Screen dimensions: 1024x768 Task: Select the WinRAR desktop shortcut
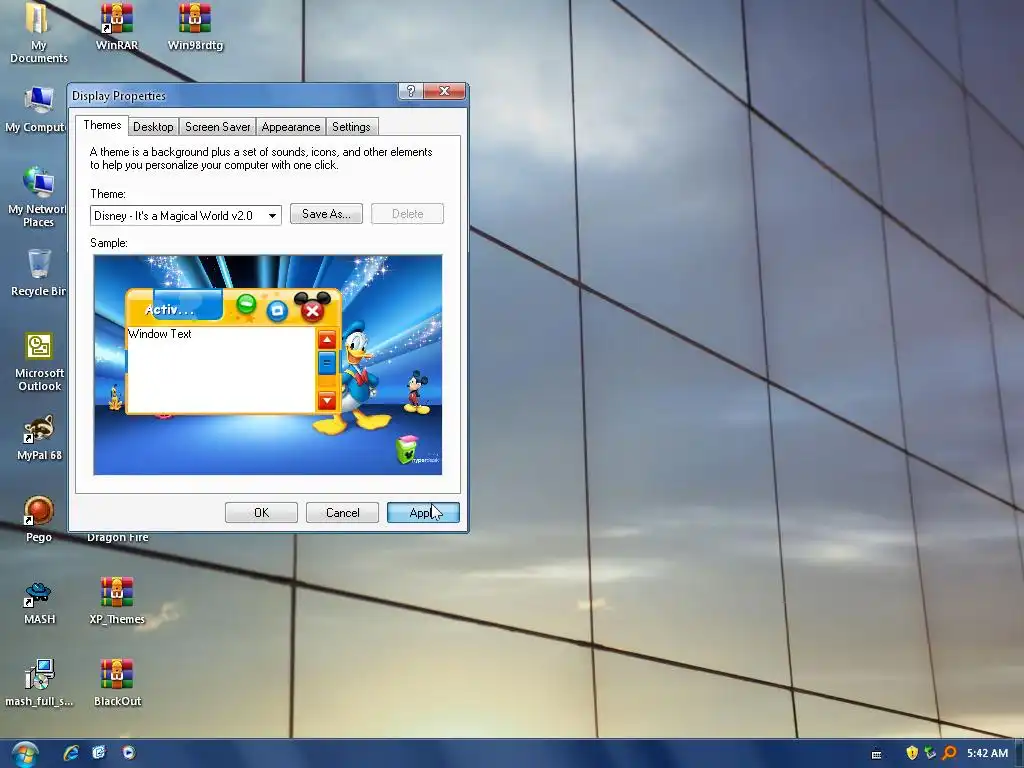pyautogui.click(x=116, y=26)
